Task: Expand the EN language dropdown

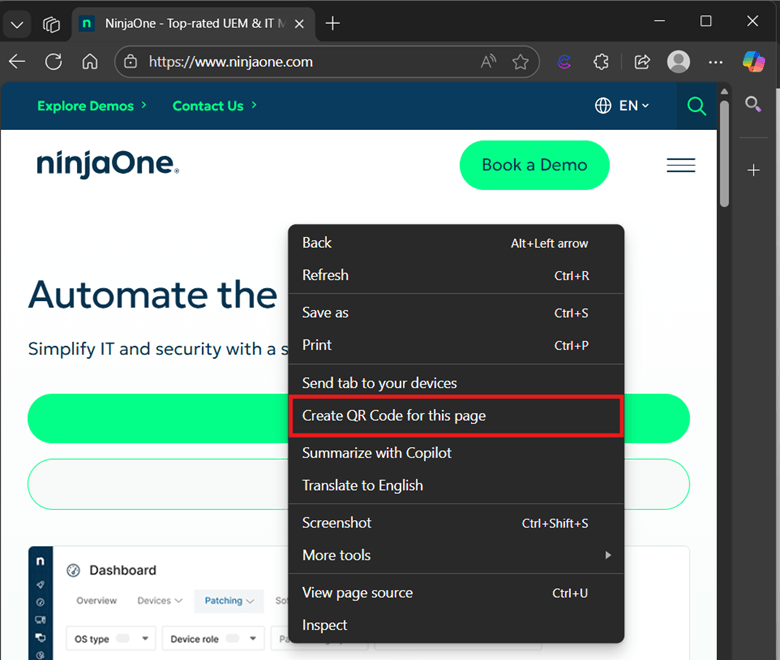Action: point(634,105)
